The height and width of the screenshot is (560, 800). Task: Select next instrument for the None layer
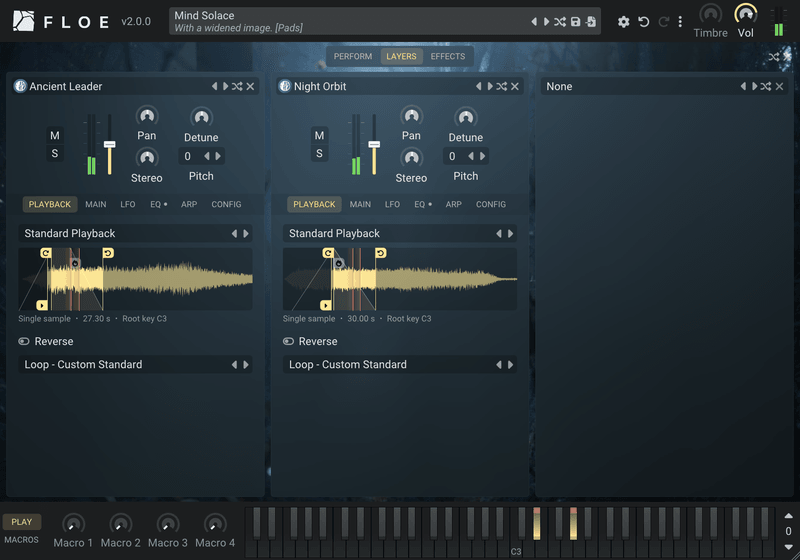pos(754,86)
